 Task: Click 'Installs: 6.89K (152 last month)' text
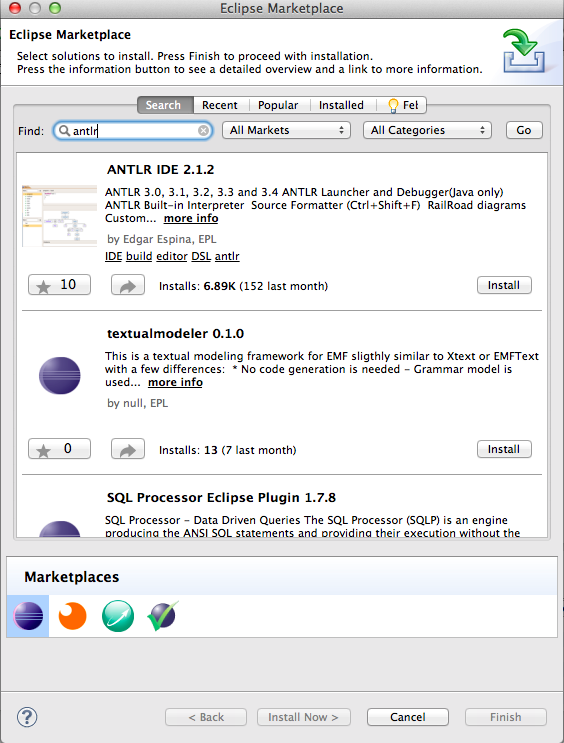(243, 286)
